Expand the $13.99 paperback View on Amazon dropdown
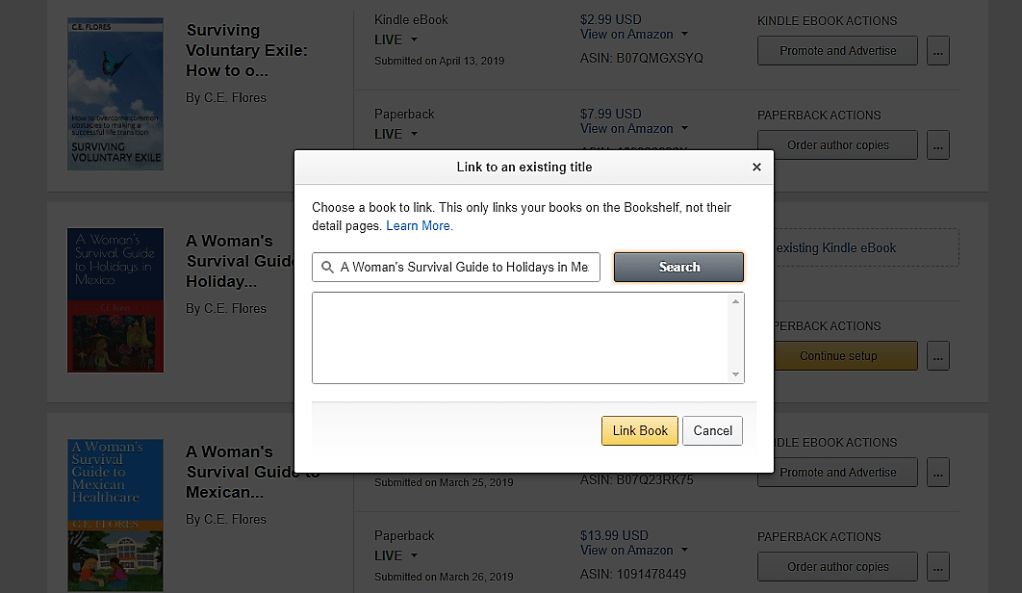Viewport: 1022px width, 593px height. click(x=634, y=550)
